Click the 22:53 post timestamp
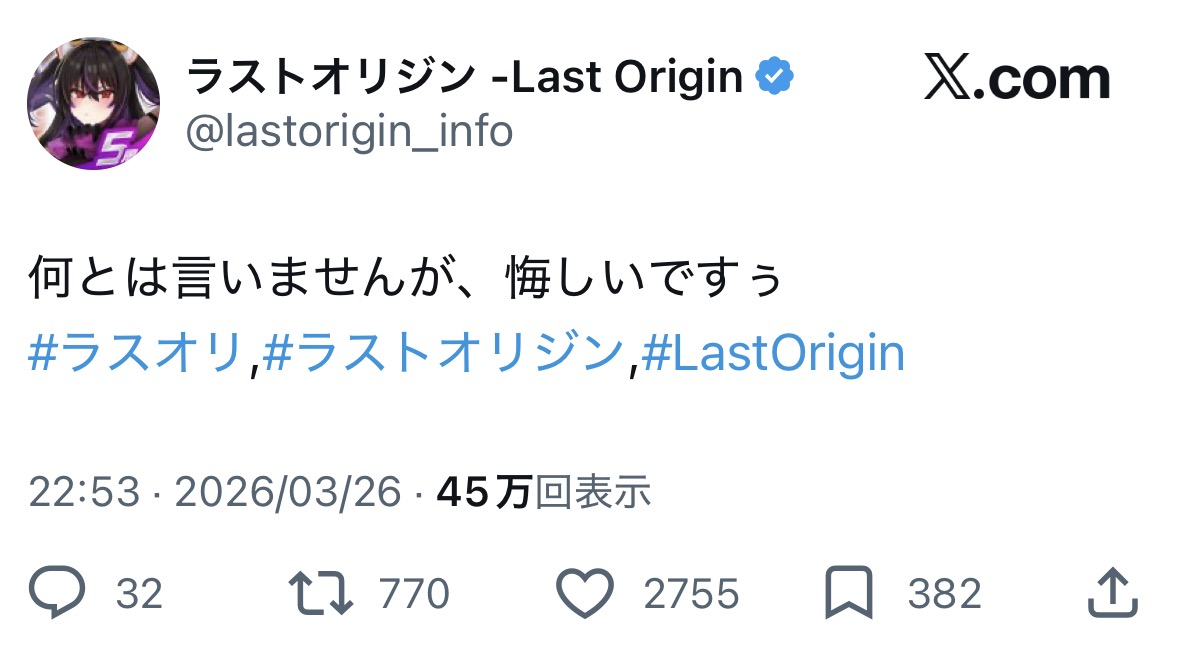Viewport: 1179px width, 653px height. point(84,492)
